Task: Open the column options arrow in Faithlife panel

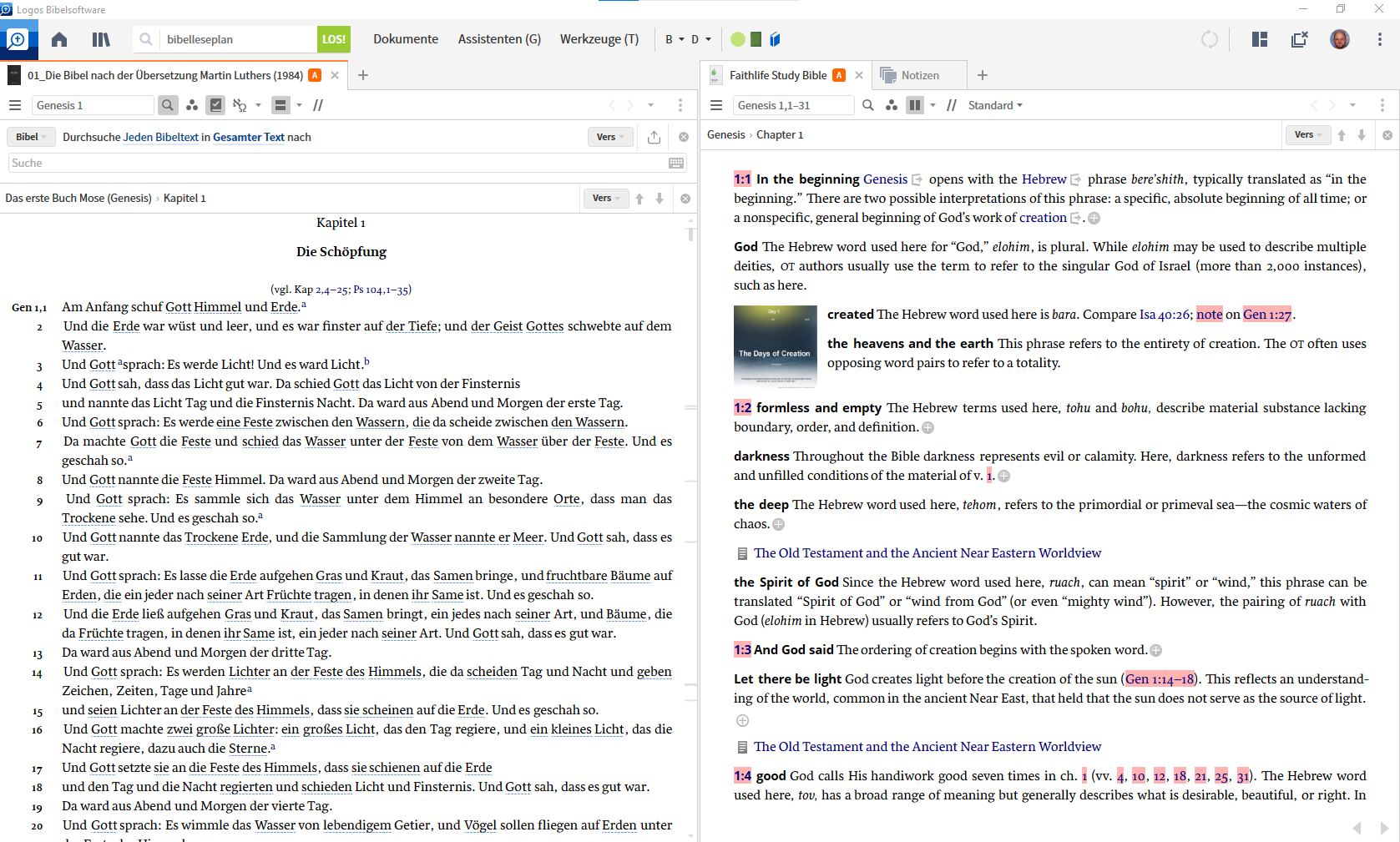Action: point(932,105)
